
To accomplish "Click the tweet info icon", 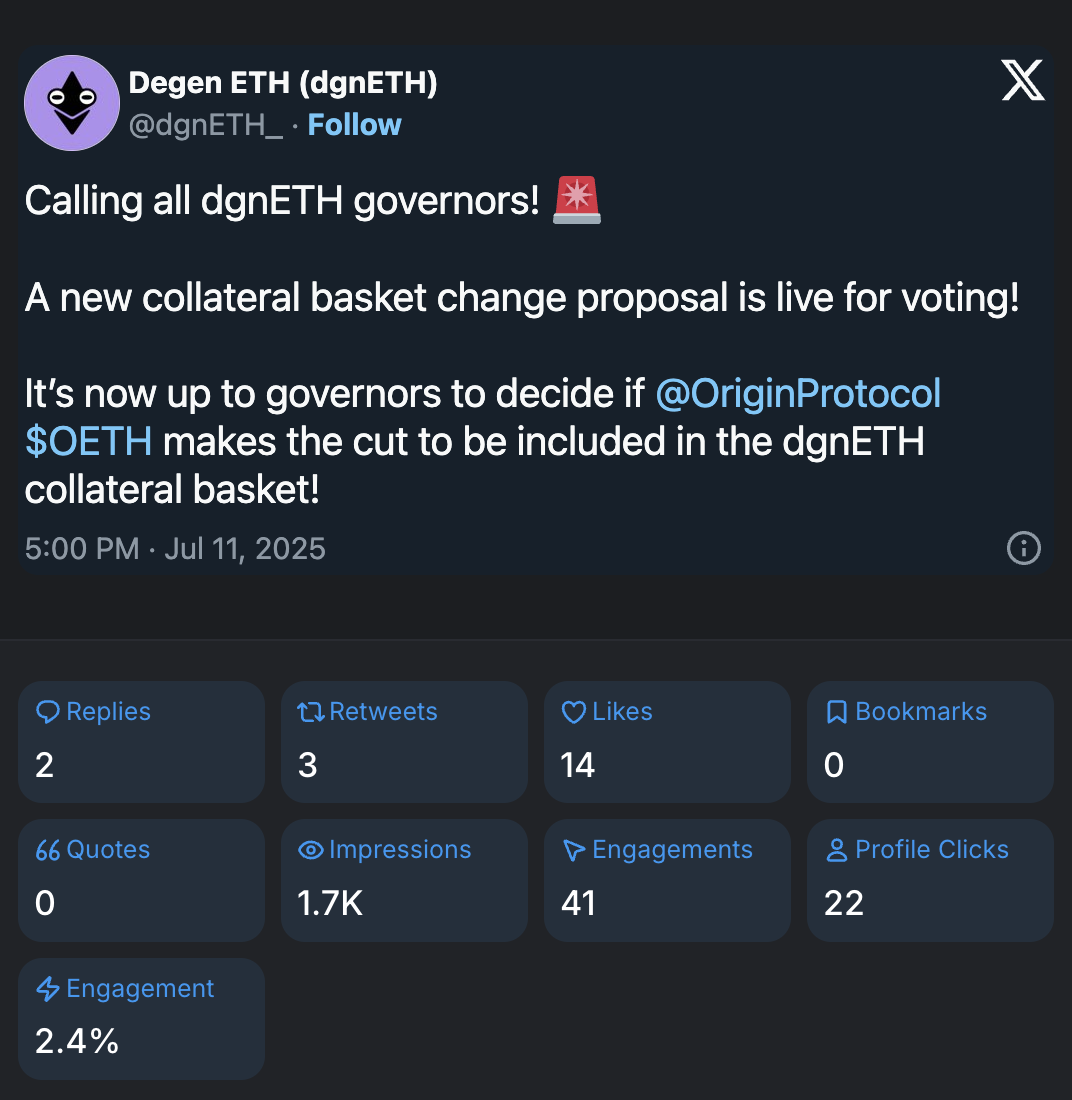I will [1023, 548].
